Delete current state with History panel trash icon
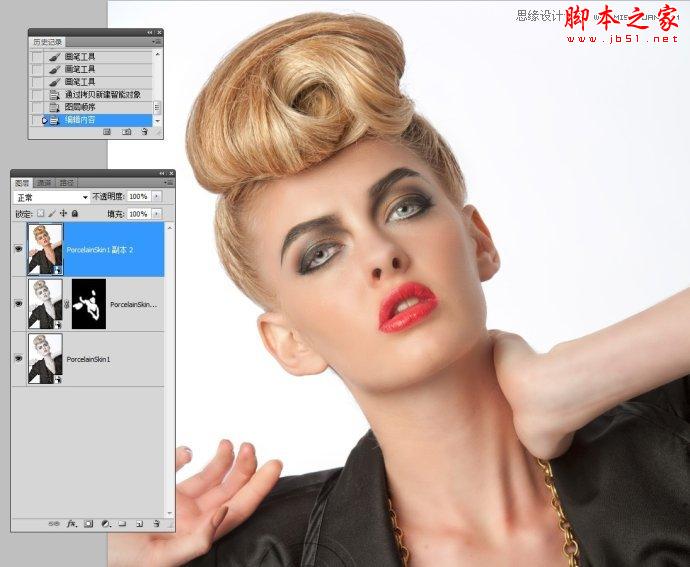Image resolution: width=690 pixels, height=567 pixels. click(144, 132)
